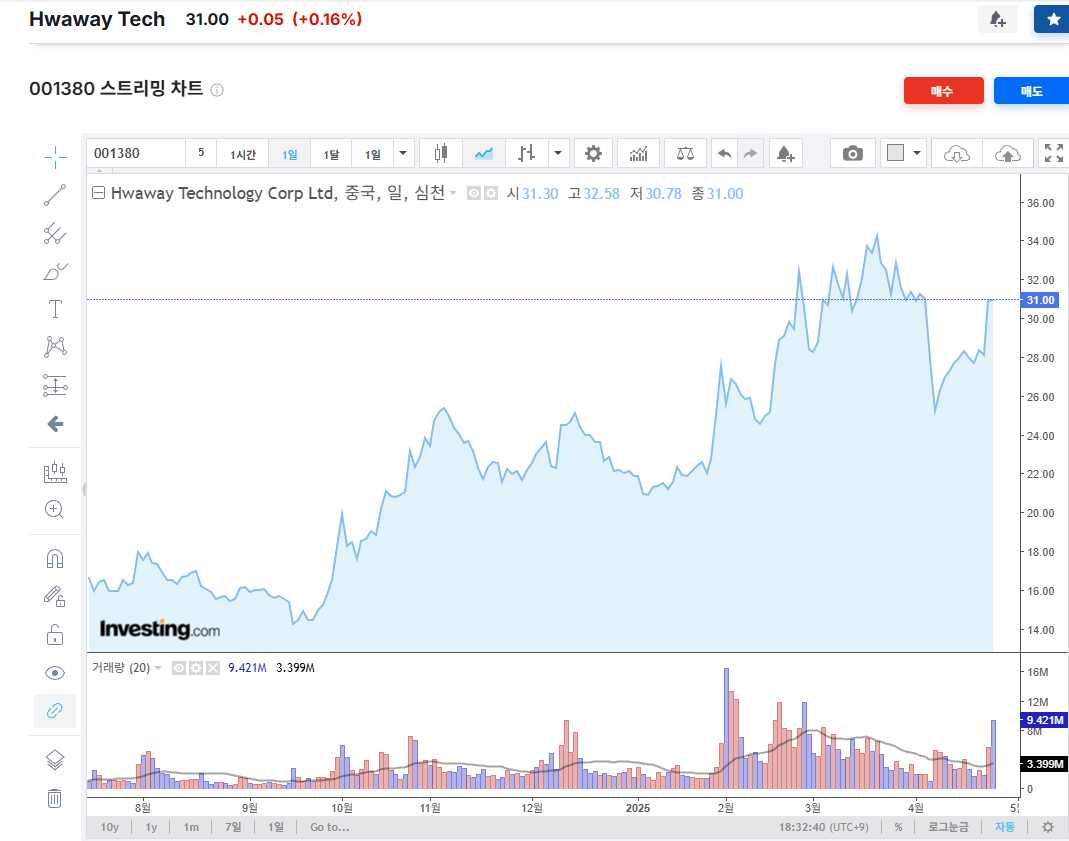The height and width of the screenshot is (841, 1069).
Task: Activate the zoom in tool
Action: [x=55, y=509]
